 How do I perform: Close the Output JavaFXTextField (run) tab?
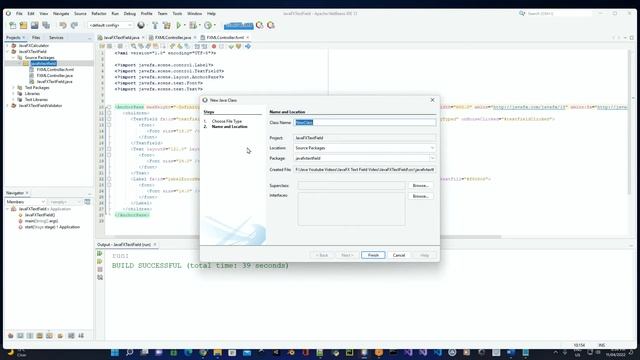point(155,244)
